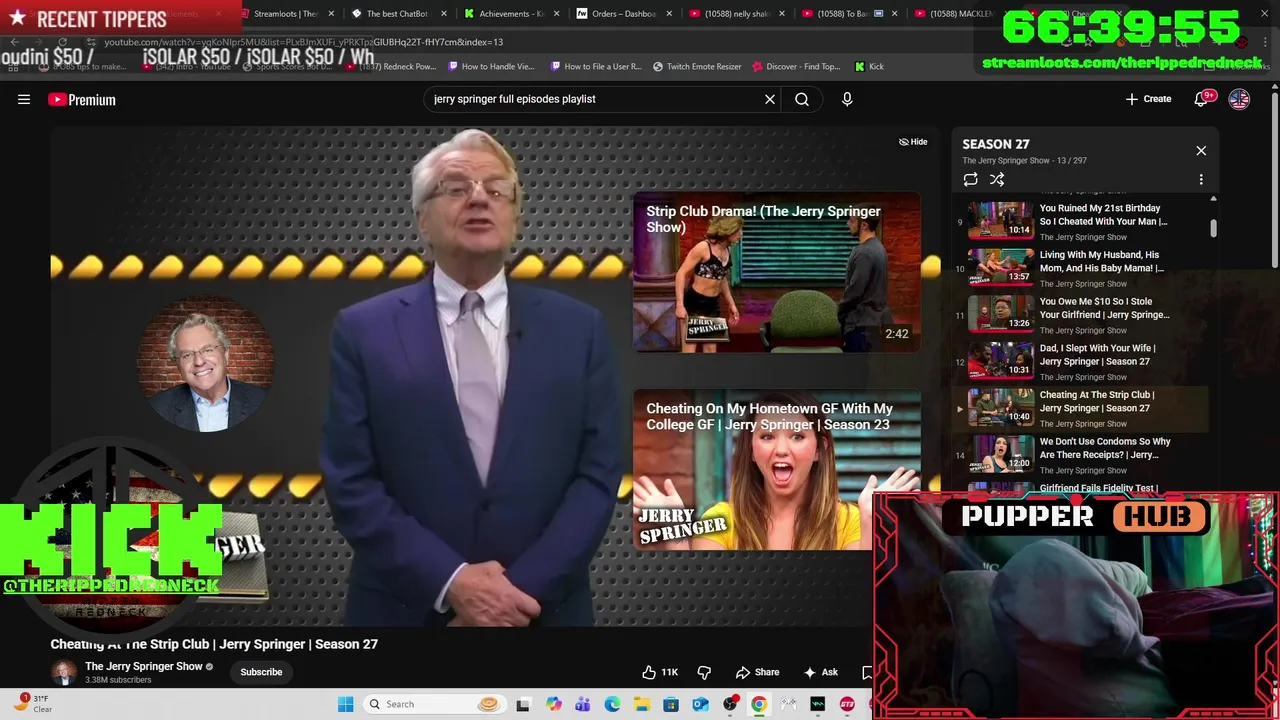This screenshot has height=720, width=1280.
Task: Select Cheating At The Strip Club playlist entry
Action: point(1080,408)
